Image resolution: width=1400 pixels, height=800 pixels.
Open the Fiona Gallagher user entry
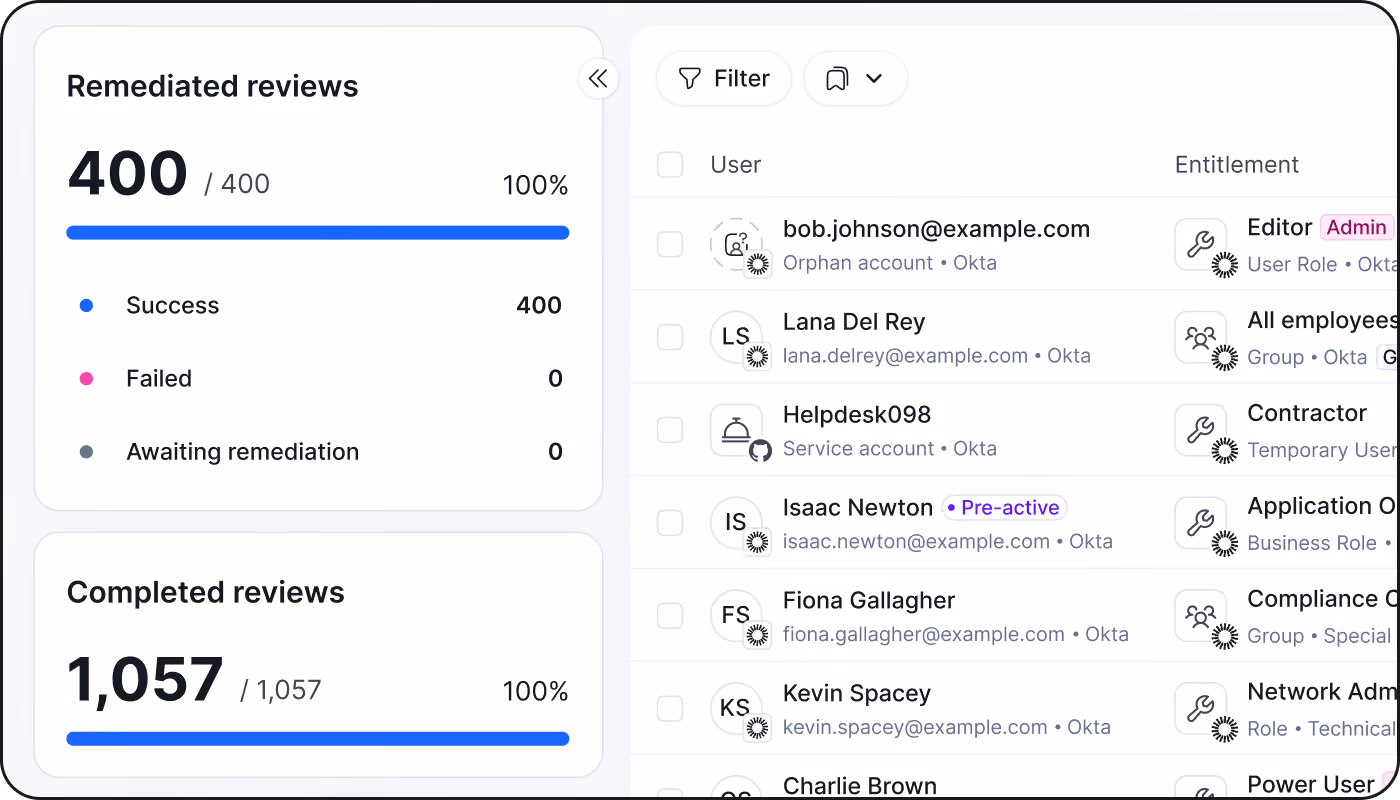(x=869, y=600)
